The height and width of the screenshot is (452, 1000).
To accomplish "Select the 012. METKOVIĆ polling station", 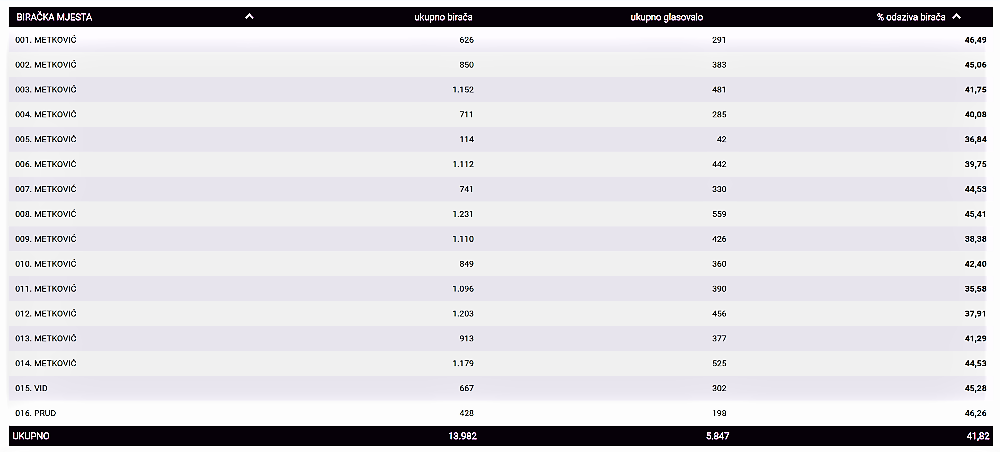I will [x=46, y=313].
